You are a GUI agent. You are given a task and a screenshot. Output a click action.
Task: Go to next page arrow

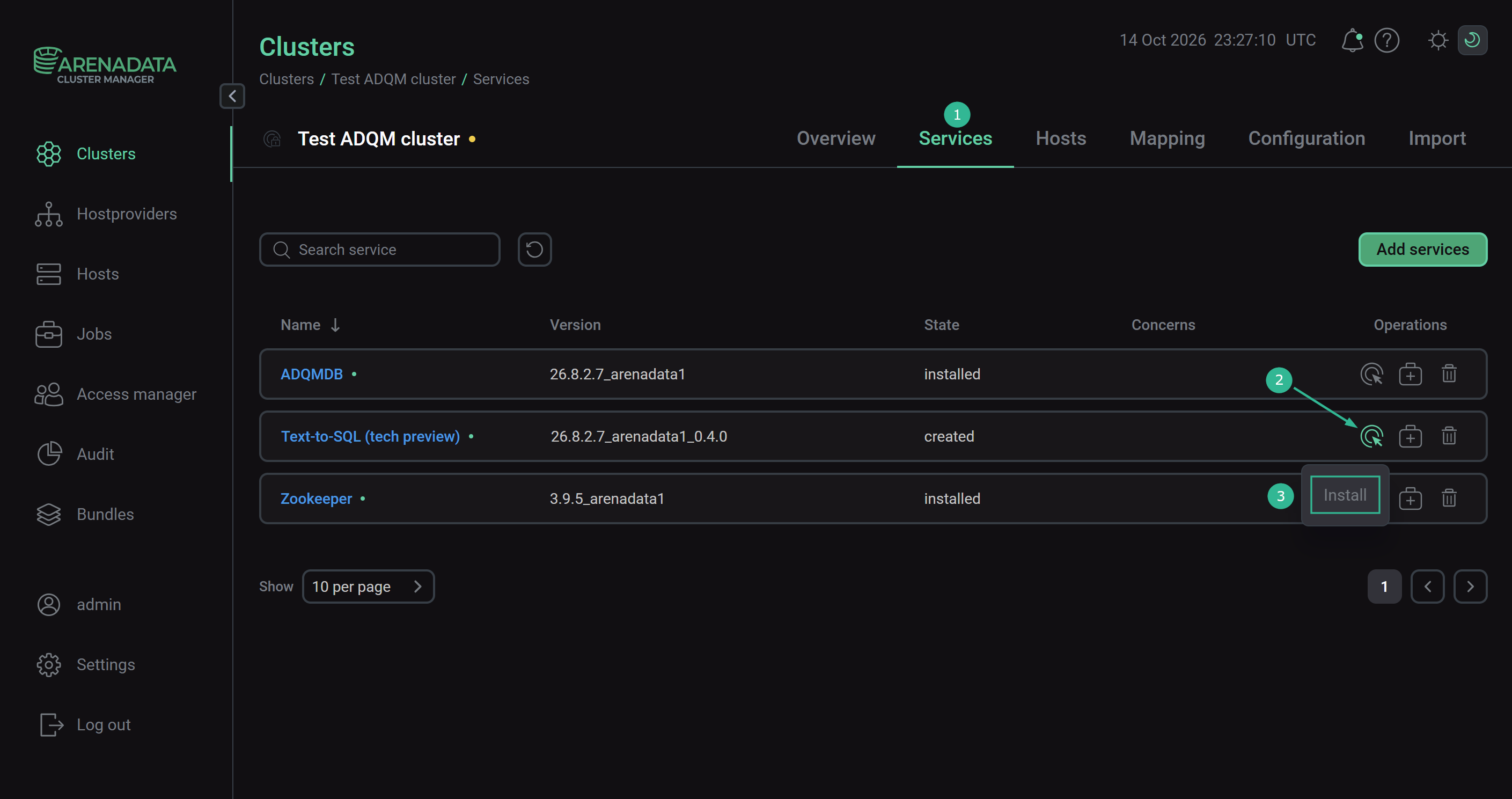(1470, 587)
